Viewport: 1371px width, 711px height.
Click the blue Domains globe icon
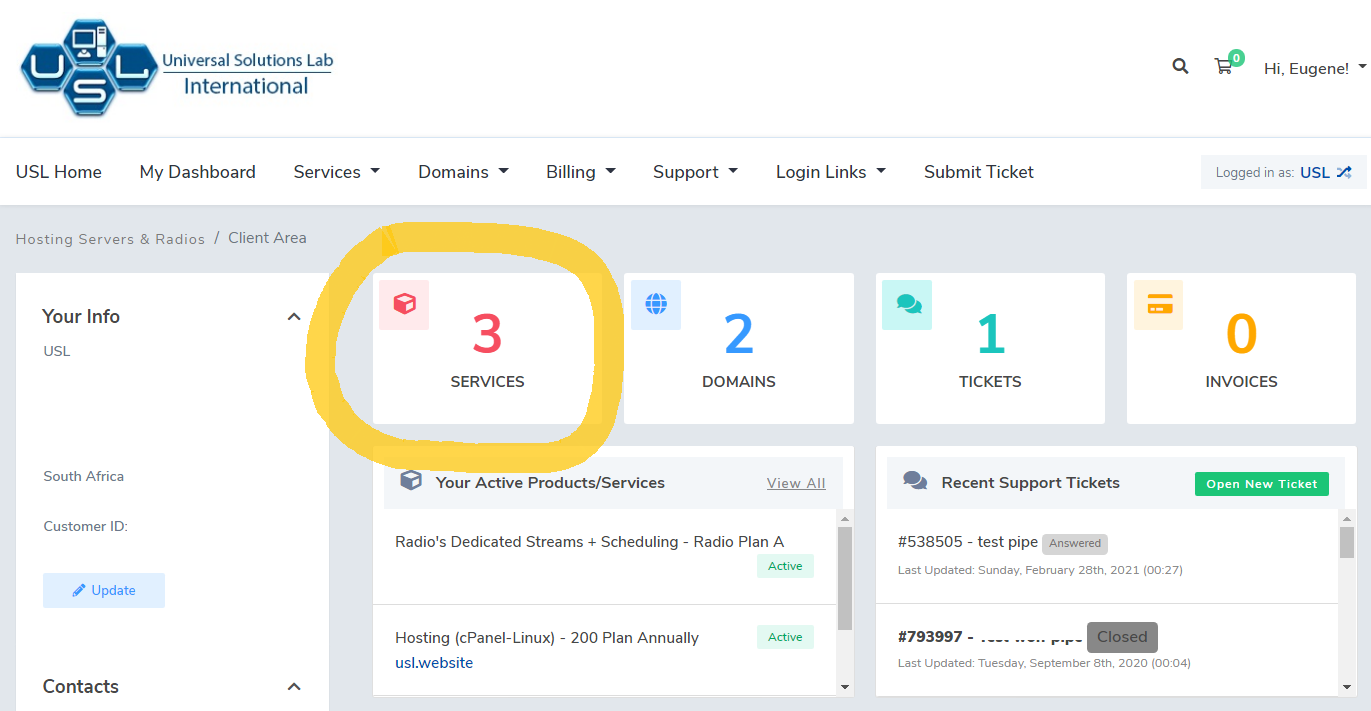656,305
